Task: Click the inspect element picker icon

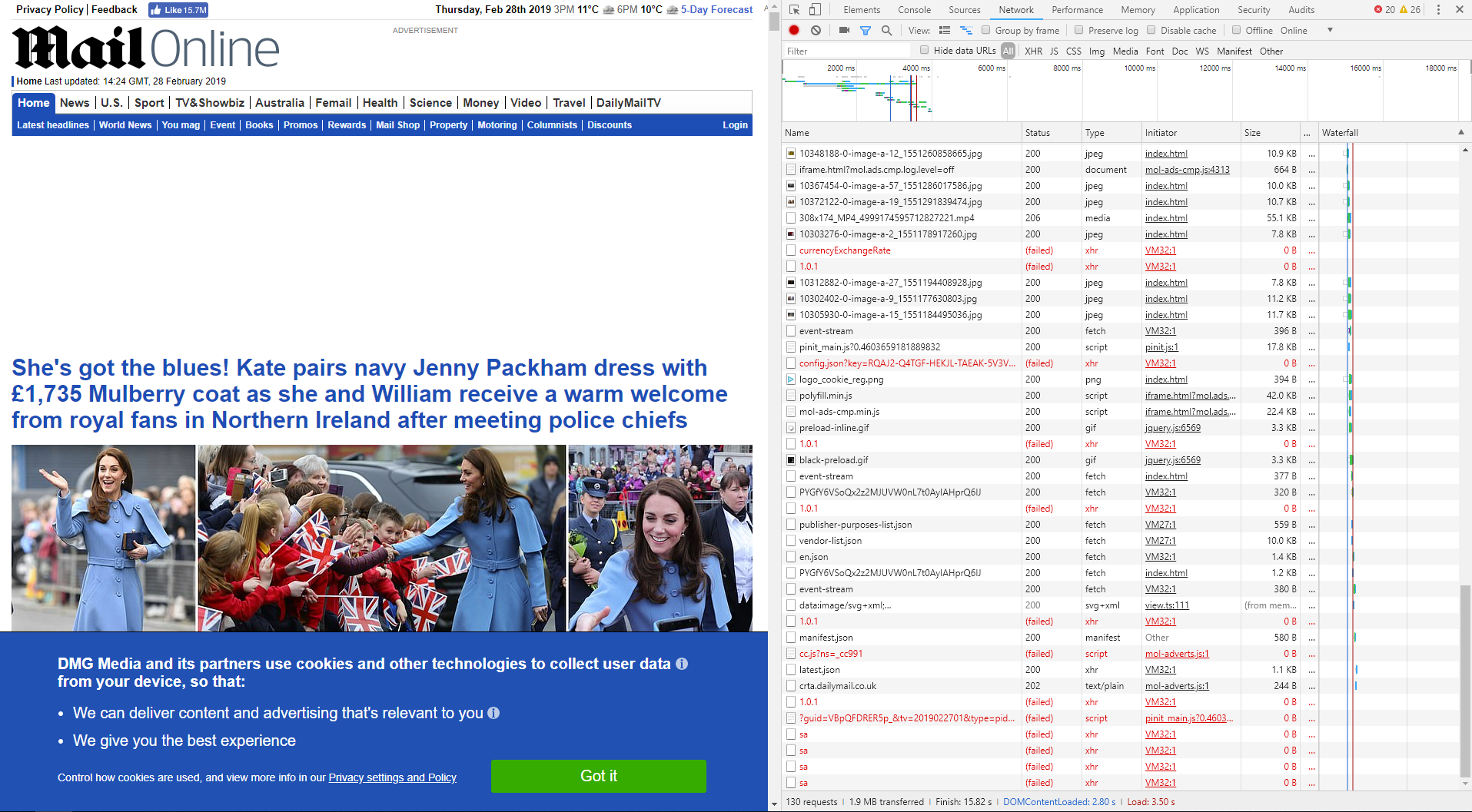Action: (x=795, y=10)
